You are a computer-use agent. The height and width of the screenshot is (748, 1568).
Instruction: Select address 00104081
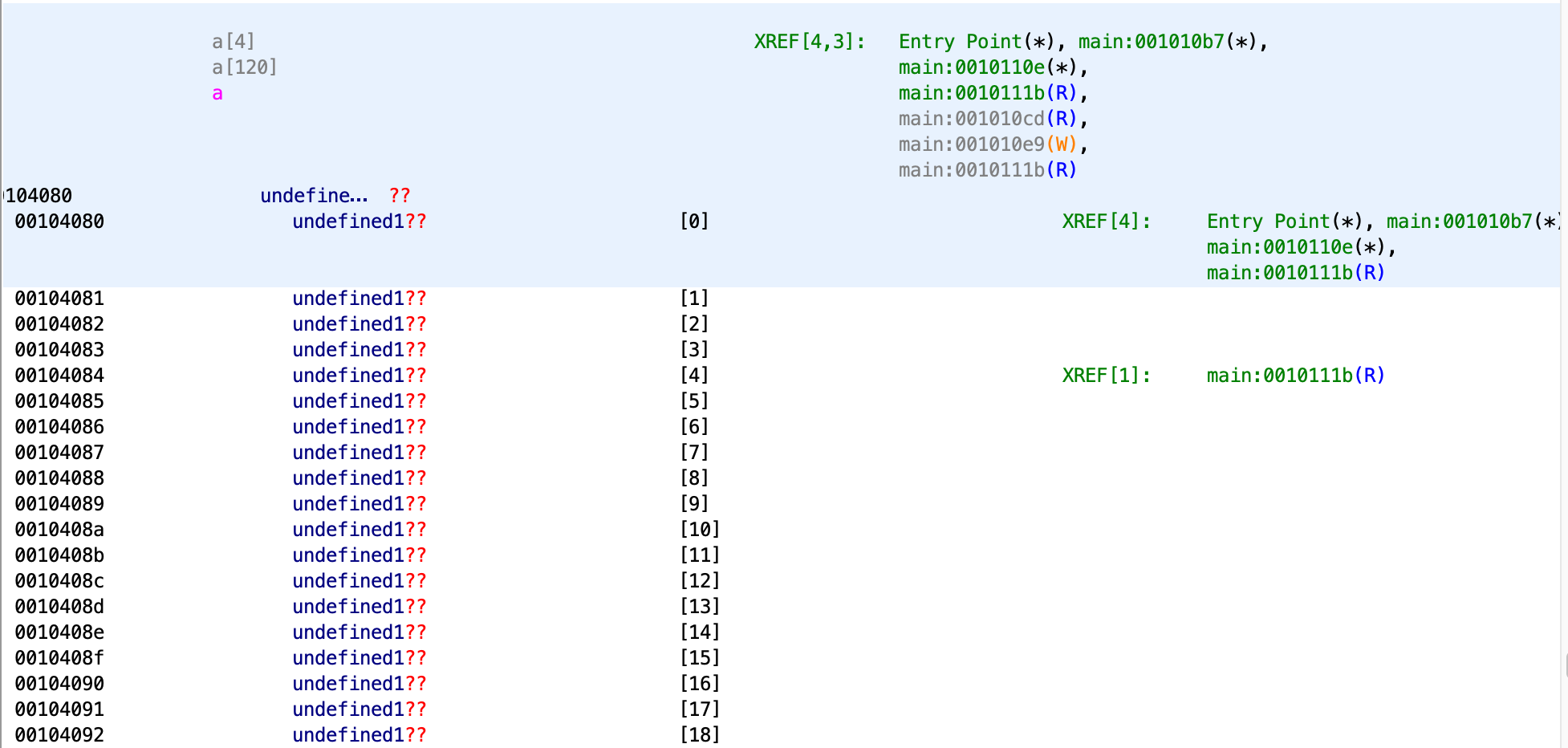click(59, 299)
